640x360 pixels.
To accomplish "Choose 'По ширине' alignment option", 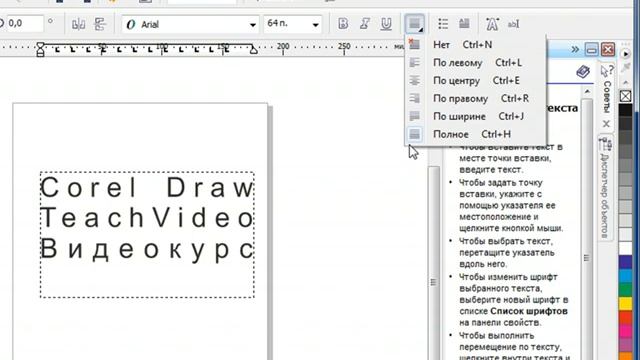I will tap(476, 116).
